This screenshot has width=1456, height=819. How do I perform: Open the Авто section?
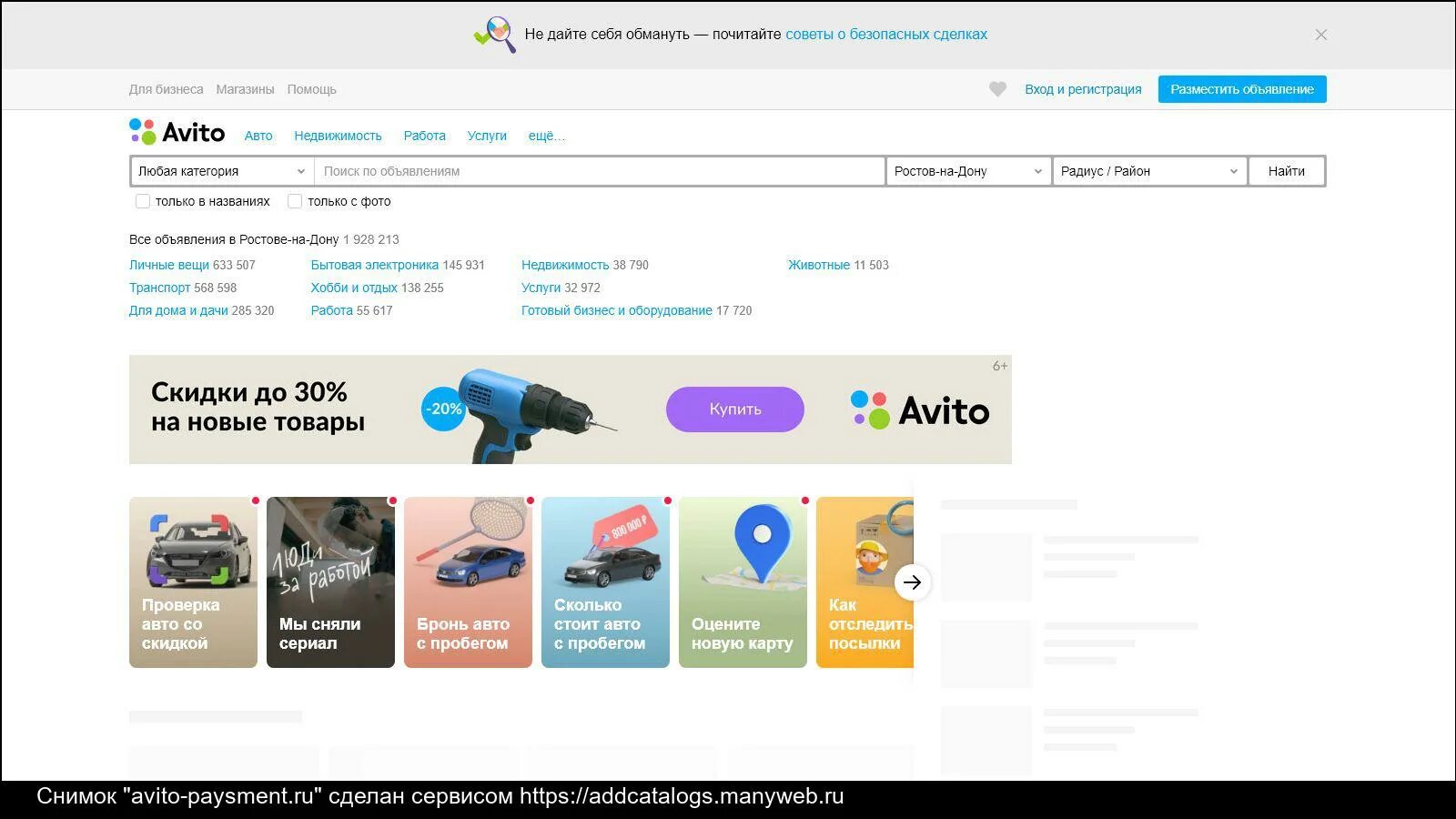click(x=258, y=136)
